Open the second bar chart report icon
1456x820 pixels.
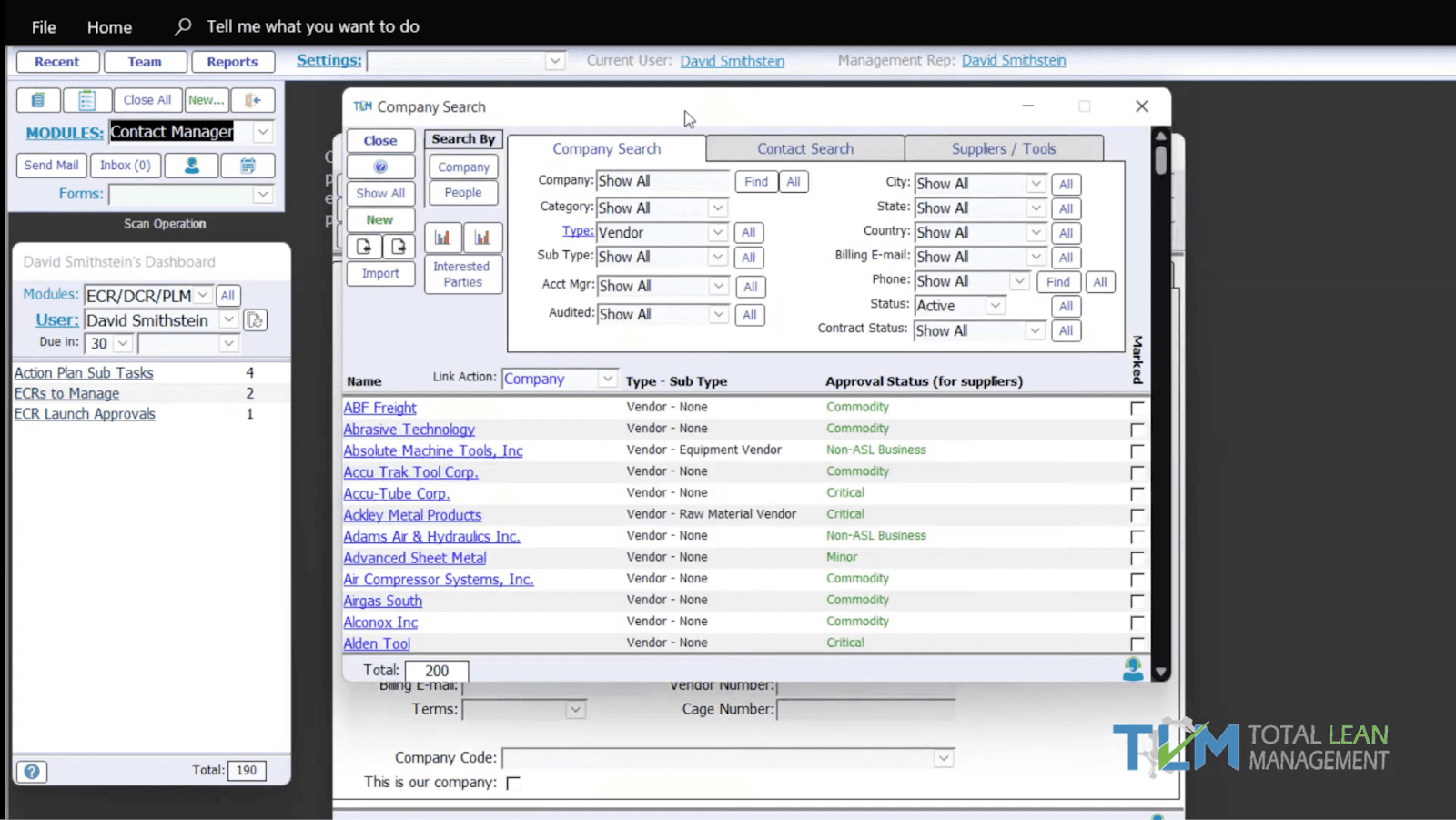coord(482,238)
